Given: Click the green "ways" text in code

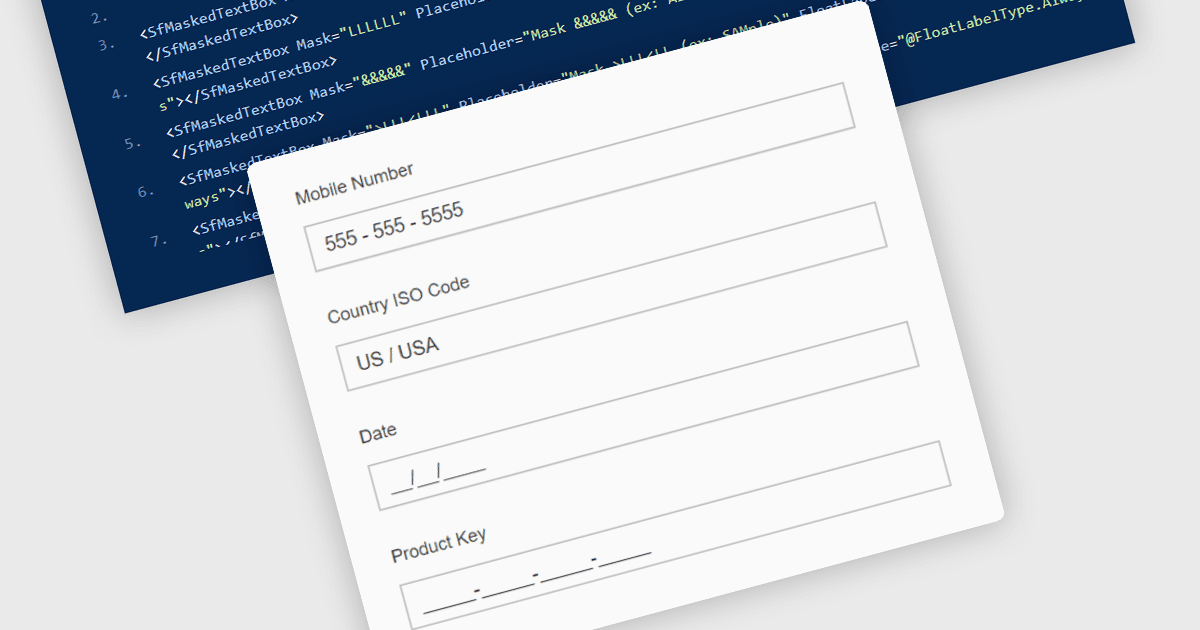Looking at the screenshot, I should [x=205, y=200].
